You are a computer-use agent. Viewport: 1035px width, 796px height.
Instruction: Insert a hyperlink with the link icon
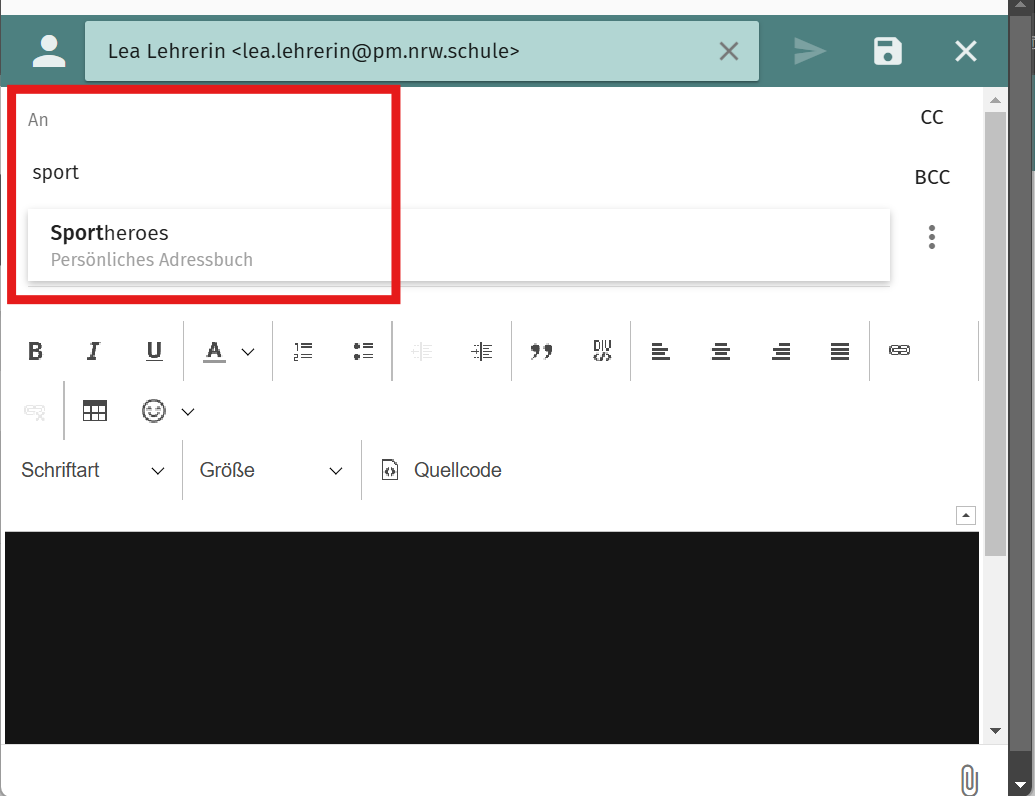click(x=899, y=351)
